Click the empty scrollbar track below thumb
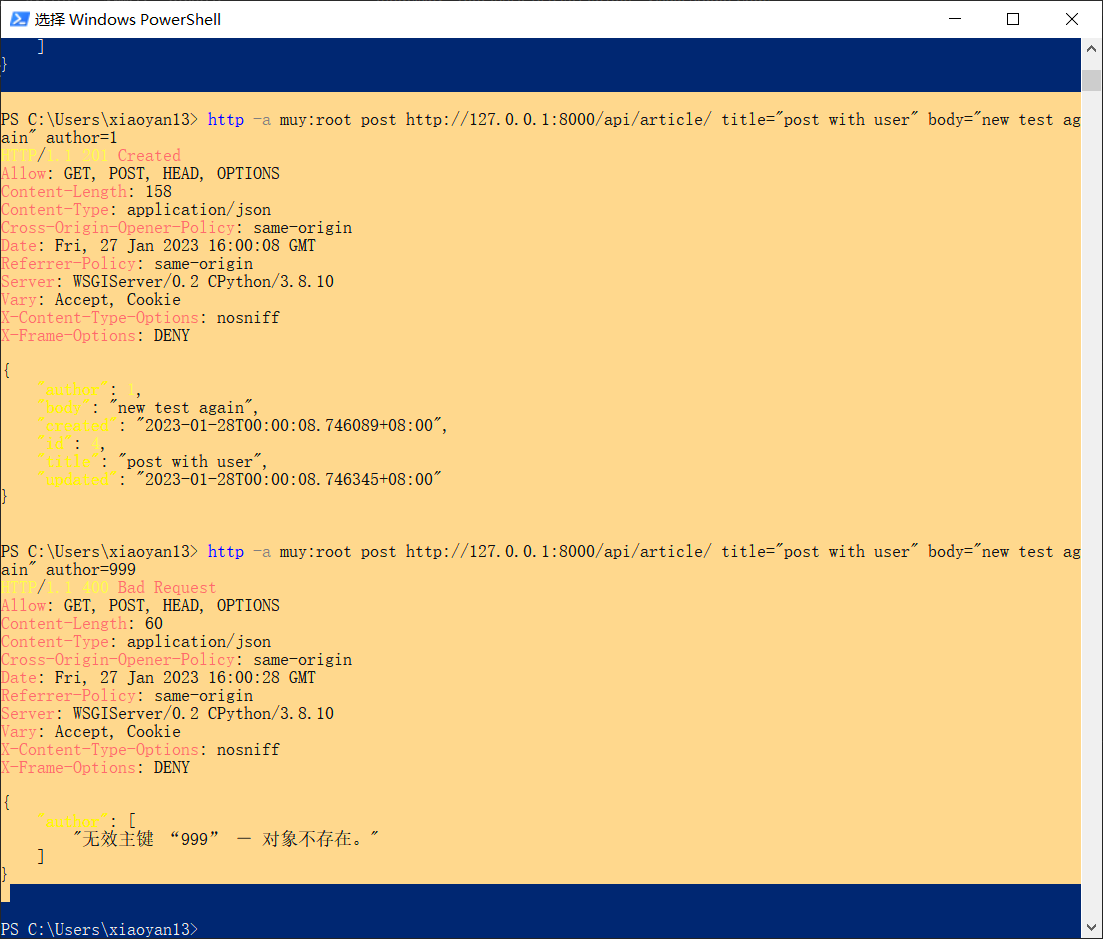This screenshot has width=1103, height=939. click(x=1091, y=500)
